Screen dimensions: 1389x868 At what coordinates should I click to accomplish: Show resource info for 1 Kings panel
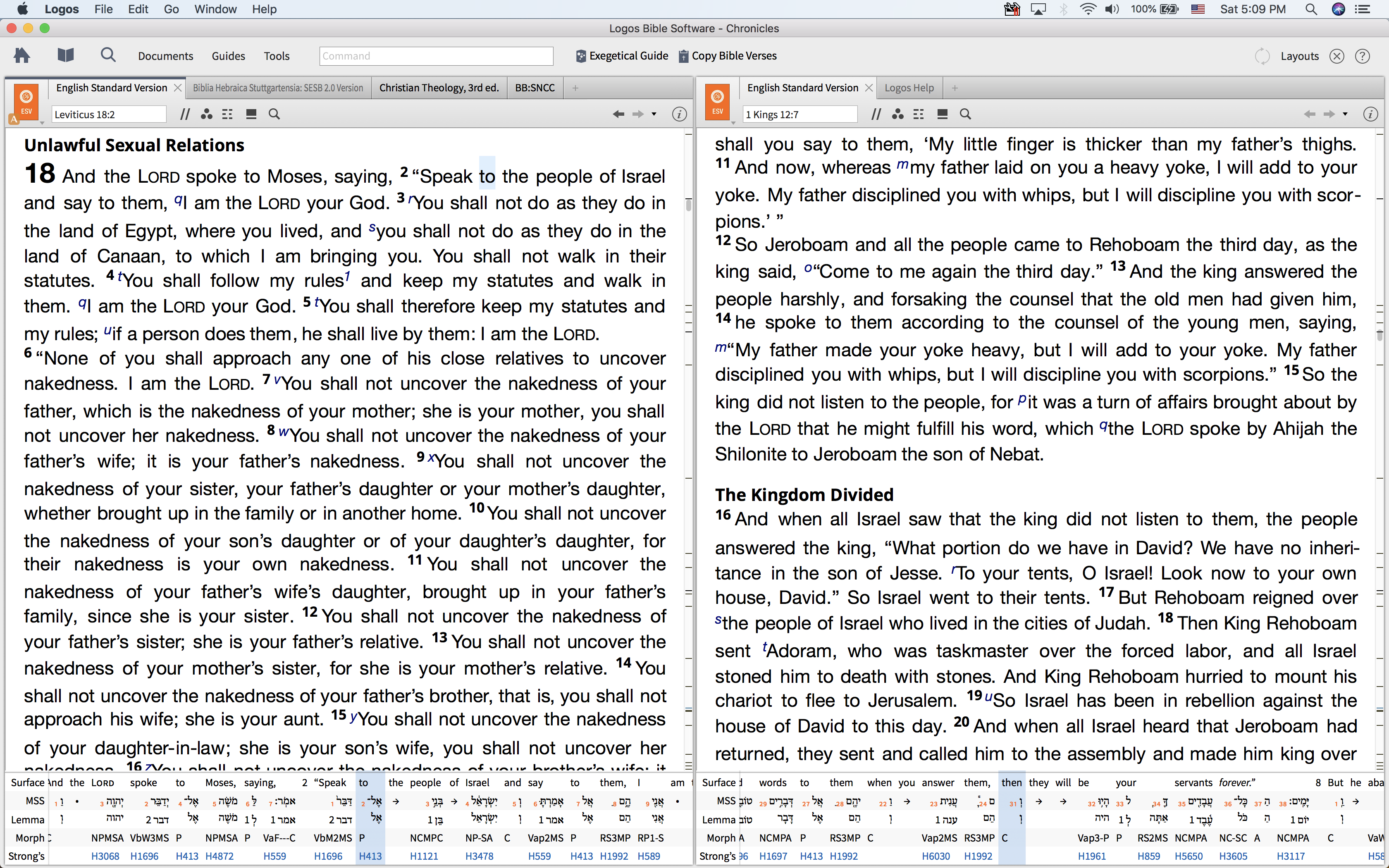(1370, 114)
